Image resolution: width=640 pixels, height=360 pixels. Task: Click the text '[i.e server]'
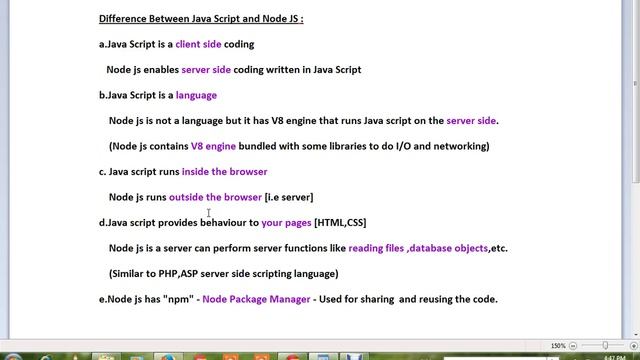click(289, 198)
